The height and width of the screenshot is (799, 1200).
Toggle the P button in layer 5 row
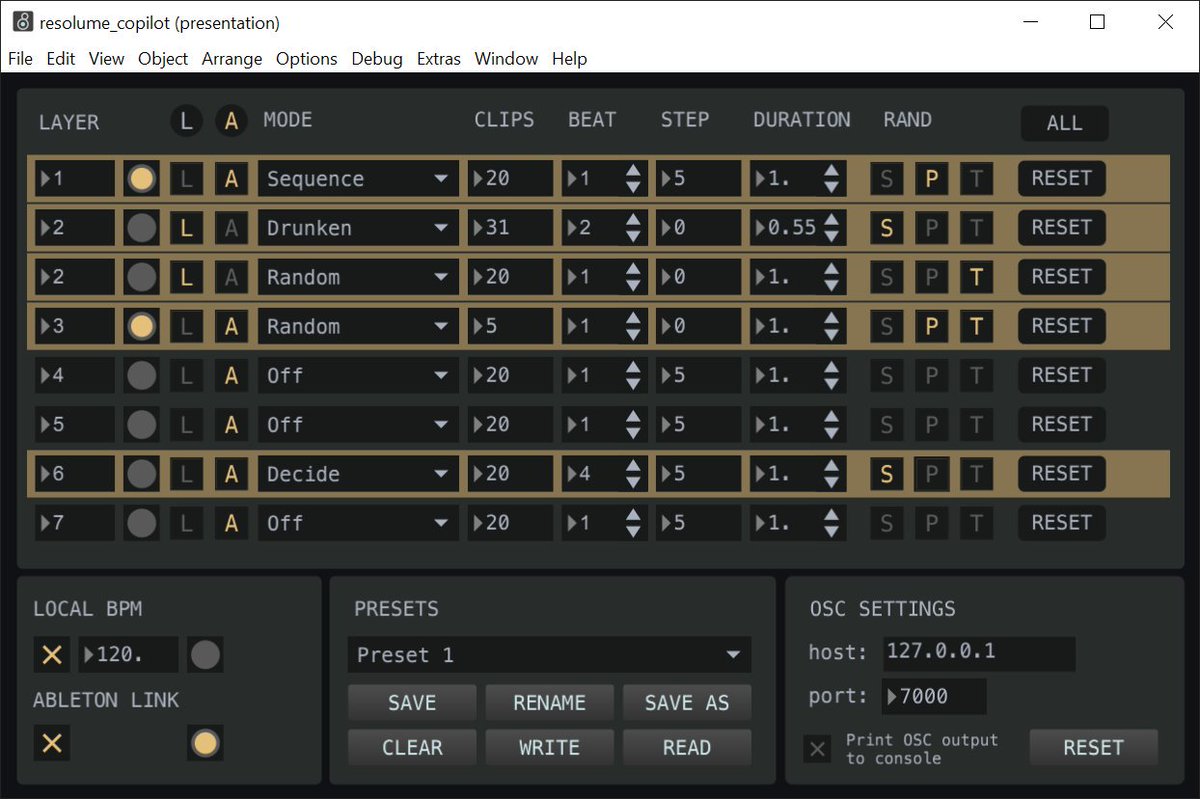coord(931,425)
